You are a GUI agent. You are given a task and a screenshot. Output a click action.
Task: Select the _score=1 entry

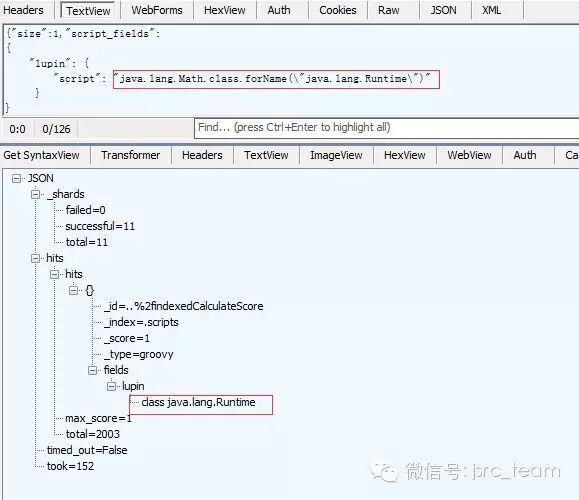127,338
